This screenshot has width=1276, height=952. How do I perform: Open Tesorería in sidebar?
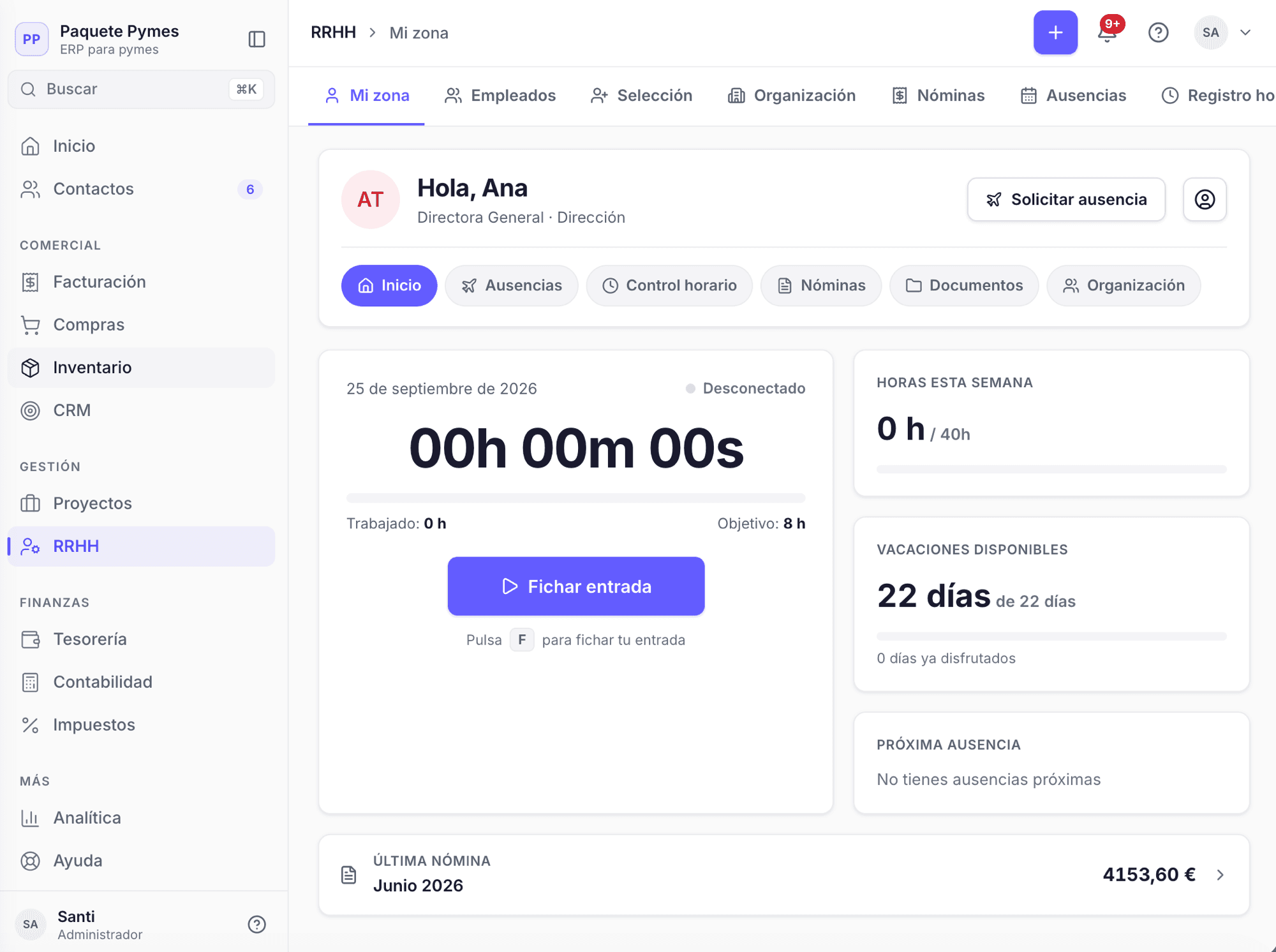141,639
